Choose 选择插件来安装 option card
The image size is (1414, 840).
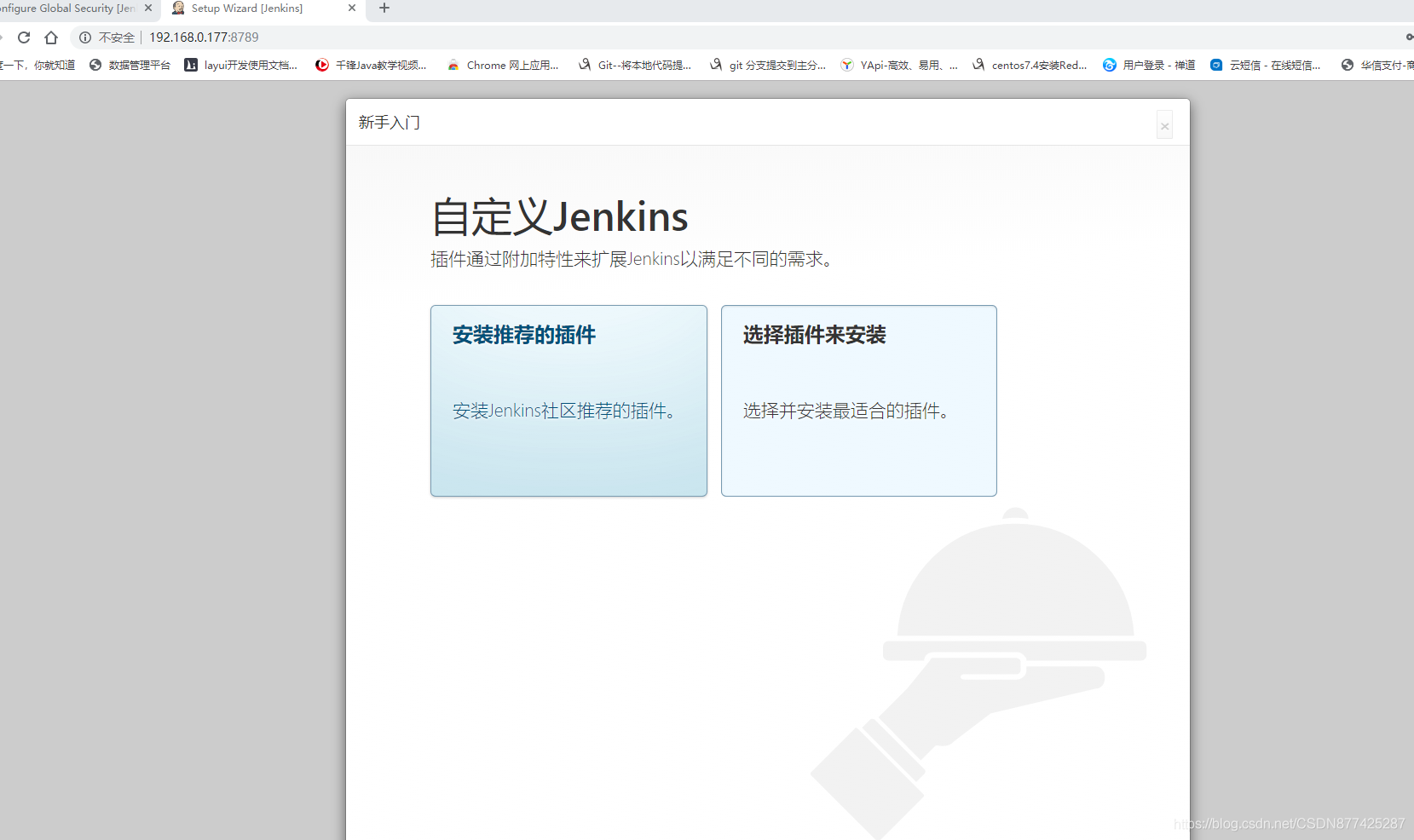859,400
